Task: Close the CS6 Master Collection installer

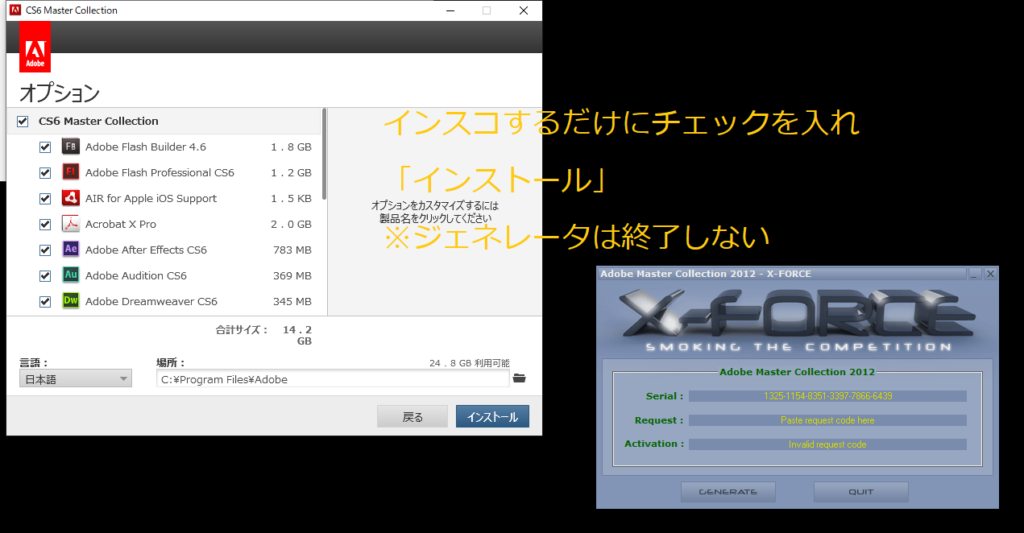Action: [x=524, y=10]
